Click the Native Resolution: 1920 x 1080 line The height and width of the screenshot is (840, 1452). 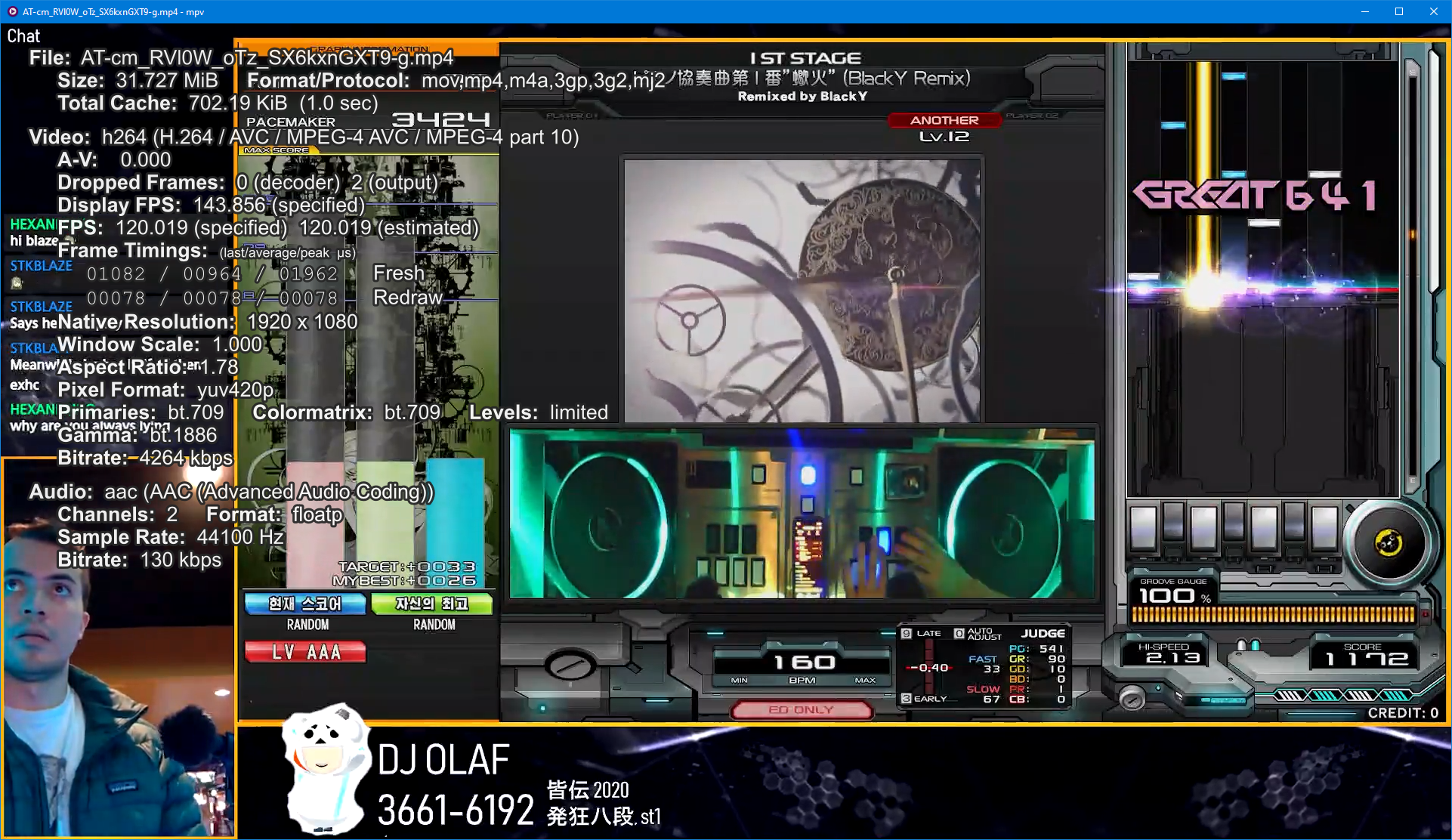(208, 322)
